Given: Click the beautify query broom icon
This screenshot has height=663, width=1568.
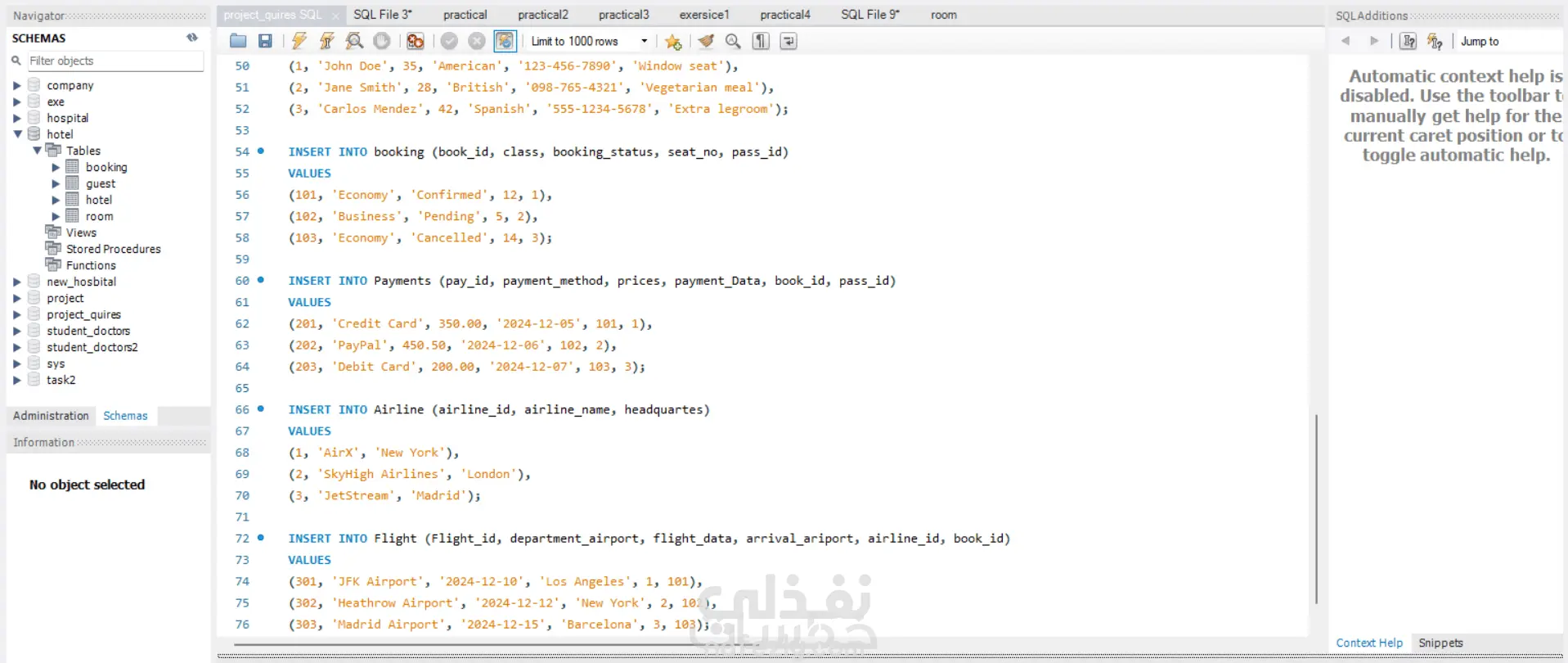Looking at the screenshot, I should pyautogui.click(x=706, y=41).
